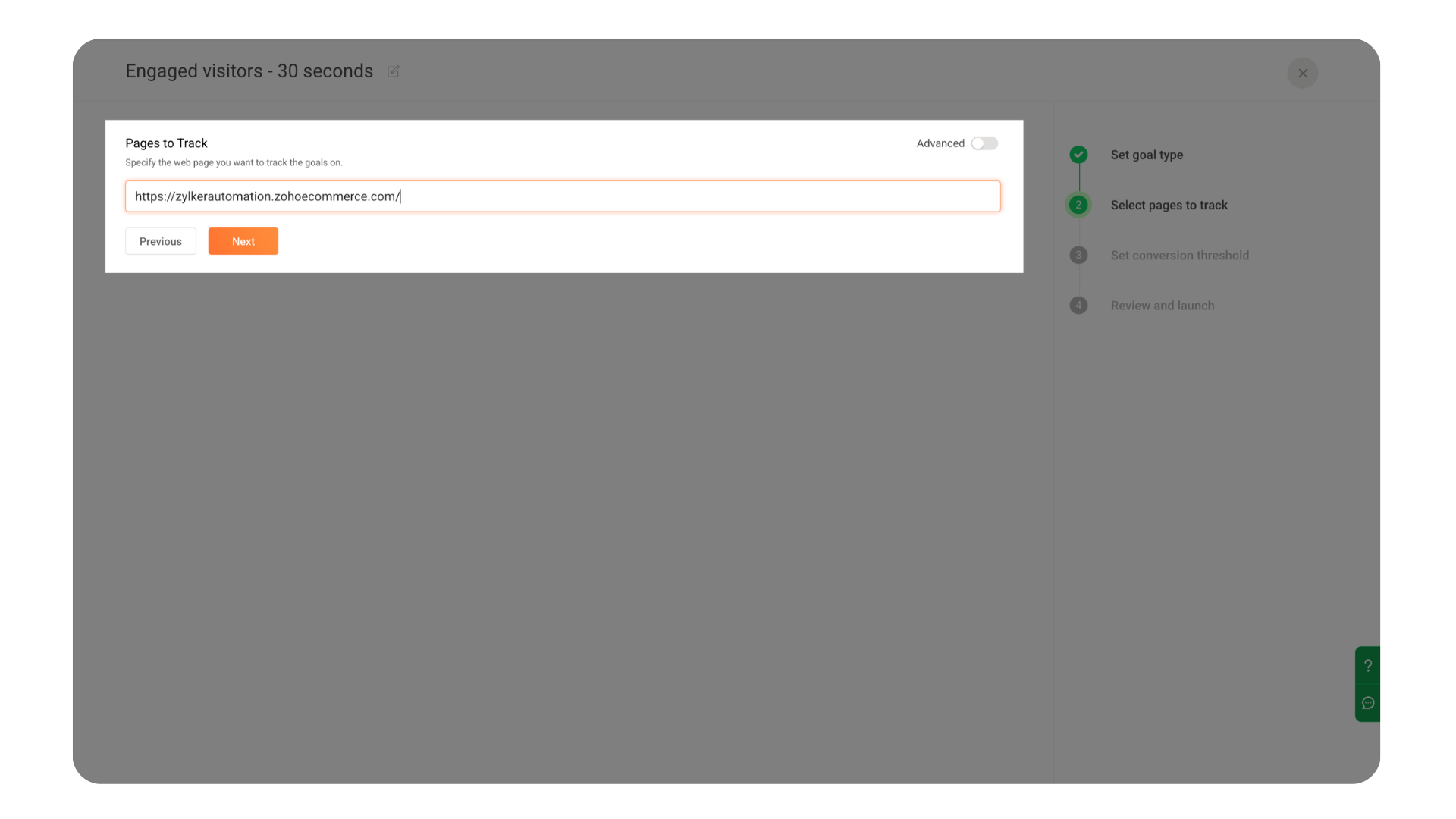
Task: Enable the Advanced toggle switch
Action: pos(984,143)
